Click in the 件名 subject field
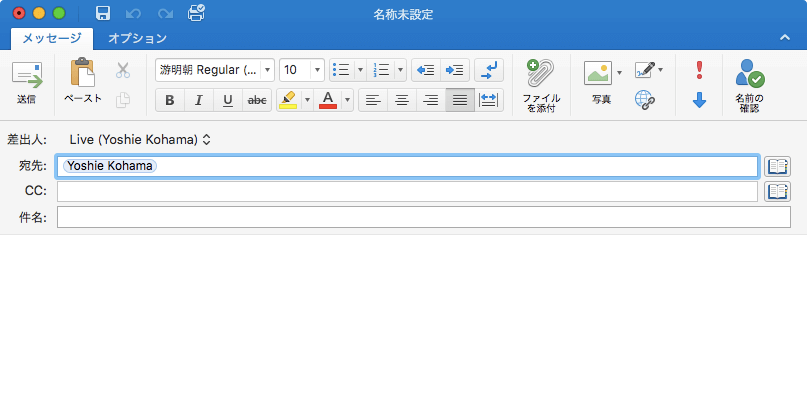 [424, 217]
